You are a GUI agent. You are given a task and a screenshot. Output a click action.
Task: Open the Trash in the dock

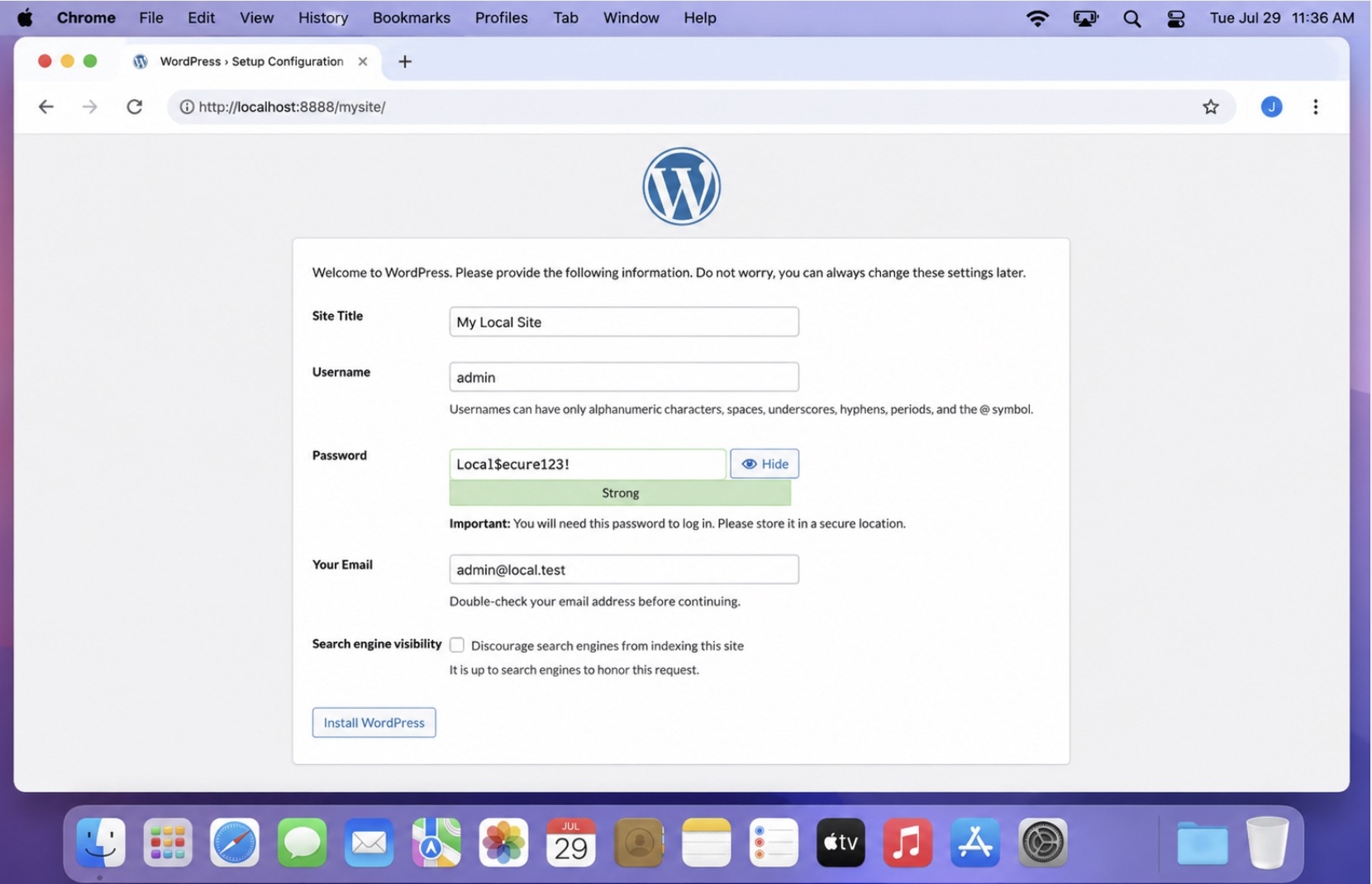tap(1268, 843)
